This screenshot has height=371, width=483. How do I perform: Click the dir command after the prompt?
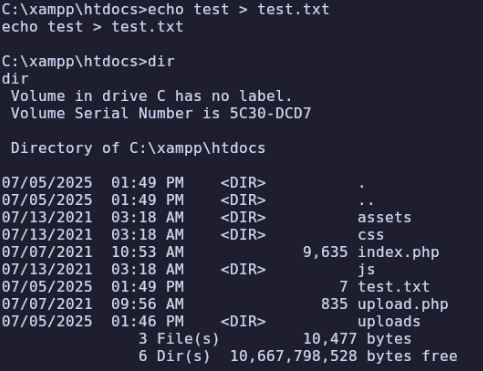point(161,61)
